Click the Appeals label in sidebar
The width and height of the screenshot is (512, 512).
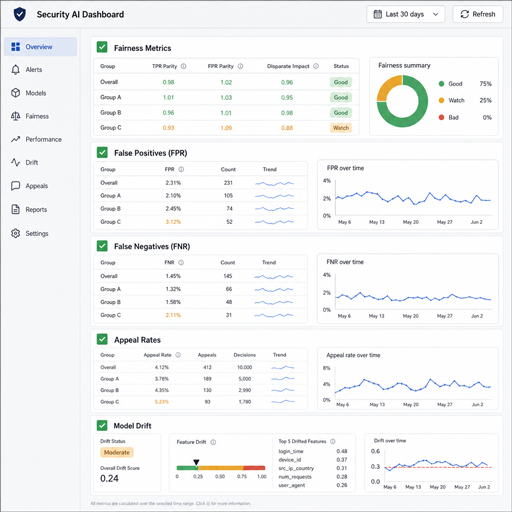point(37,186)
